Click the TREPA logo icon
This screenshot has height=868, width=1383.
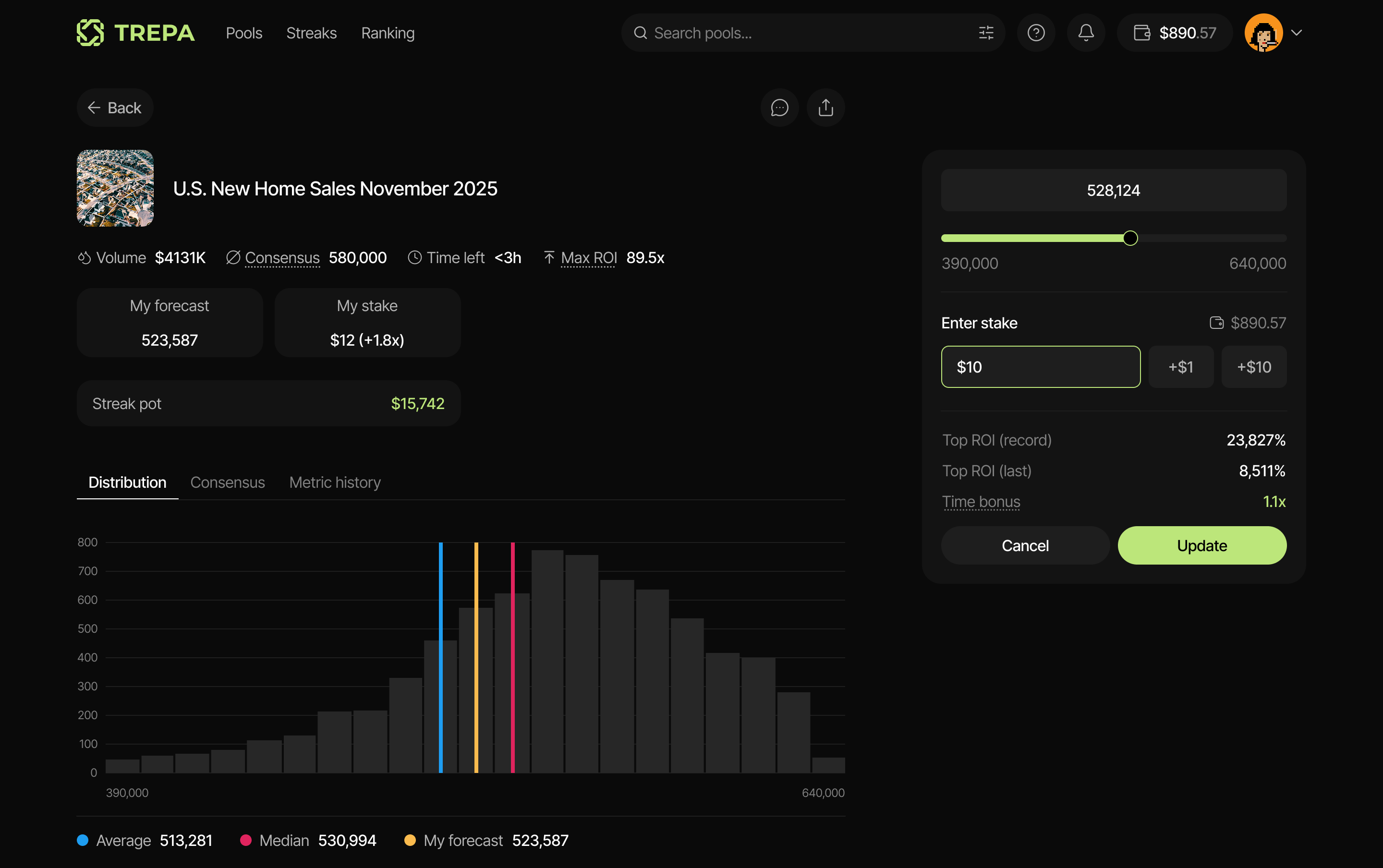[91, 33]
